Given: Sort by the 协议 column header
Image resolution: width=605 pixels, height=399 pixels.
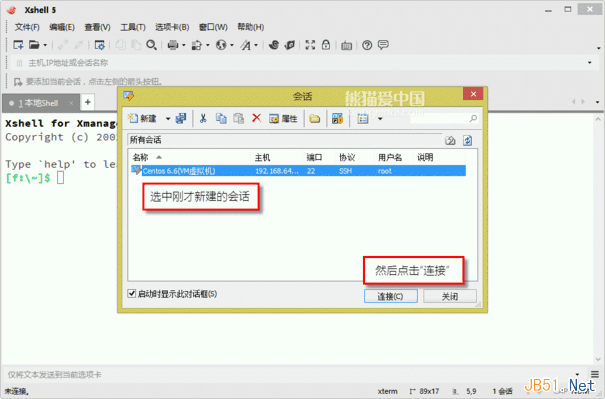Looking at the screenshot, I should pyautogui.click(x=355, y=157).
